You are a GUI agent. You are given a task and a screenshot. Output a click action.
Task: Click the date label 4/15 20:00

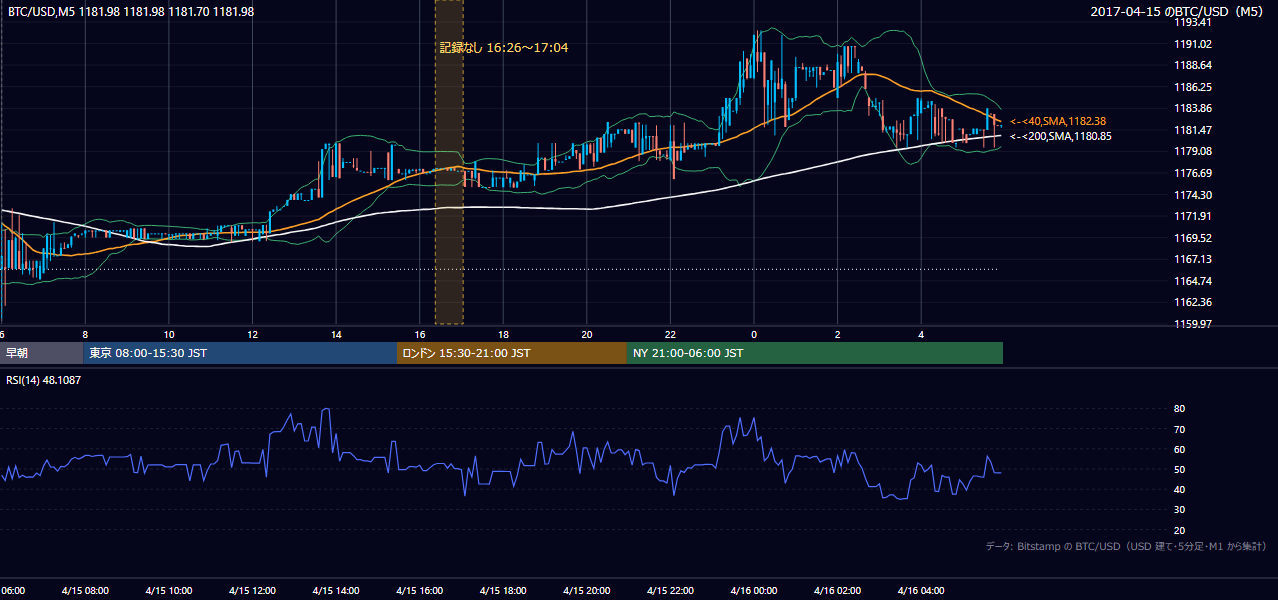pos(586,591)
